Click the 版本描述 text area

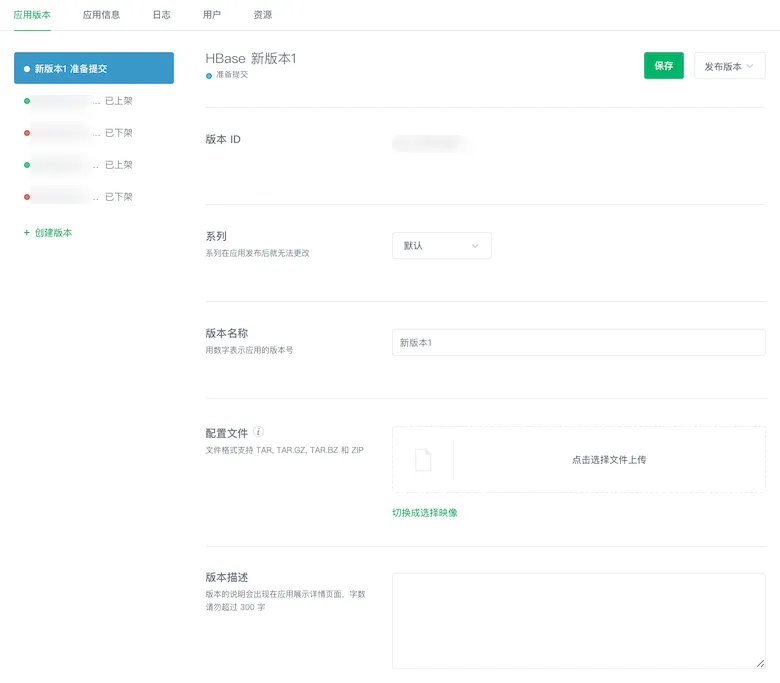click(579, 621)
